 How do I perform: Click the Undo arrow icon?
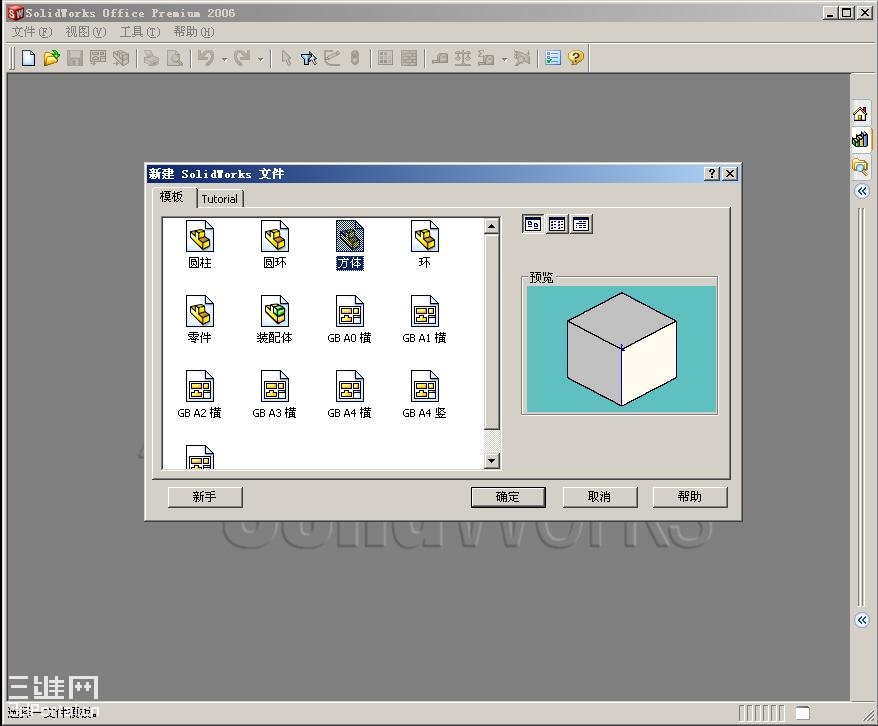pos(206,58)
